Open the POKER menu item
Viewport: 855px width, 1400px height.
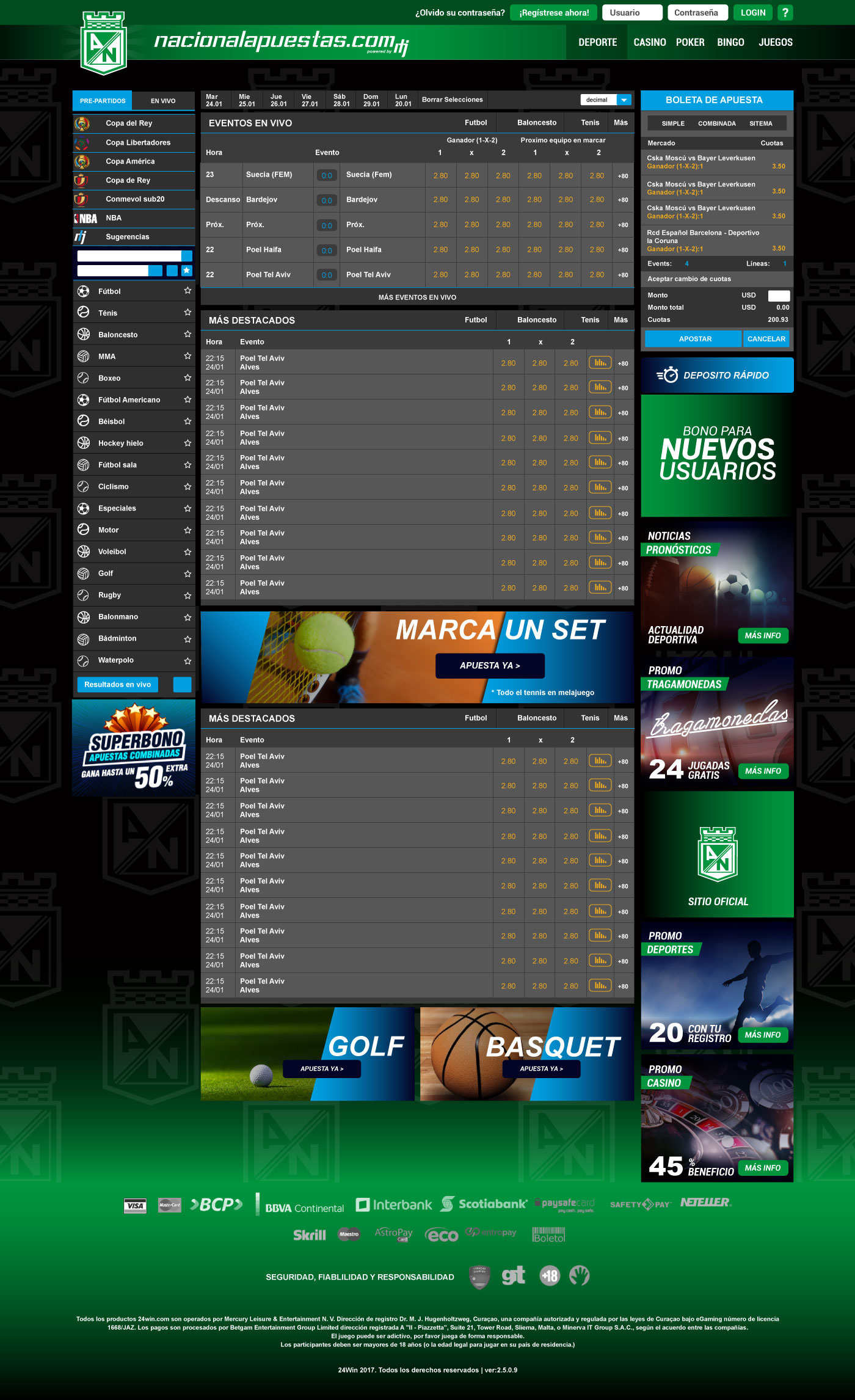tap(690, 42)
